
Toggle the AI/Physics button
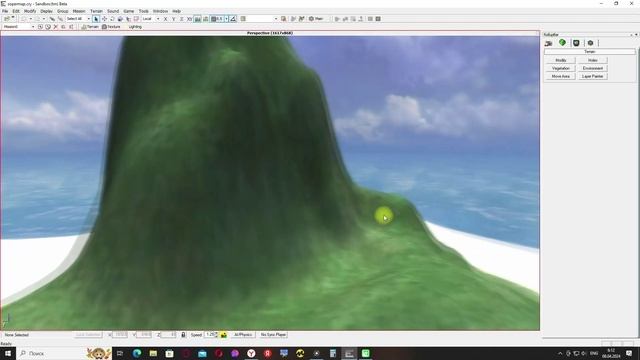click(x=243, y=335)
